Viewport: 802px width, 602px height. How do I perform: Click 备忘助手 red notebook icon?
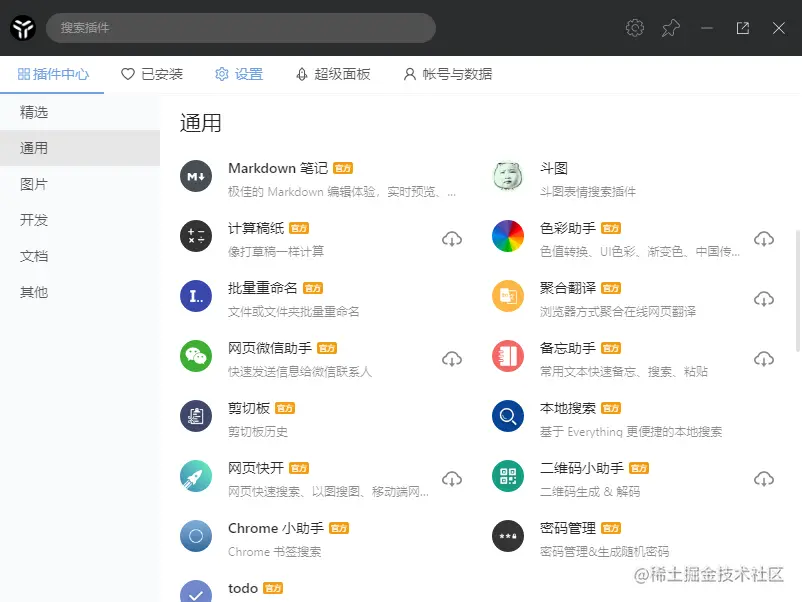508,356
